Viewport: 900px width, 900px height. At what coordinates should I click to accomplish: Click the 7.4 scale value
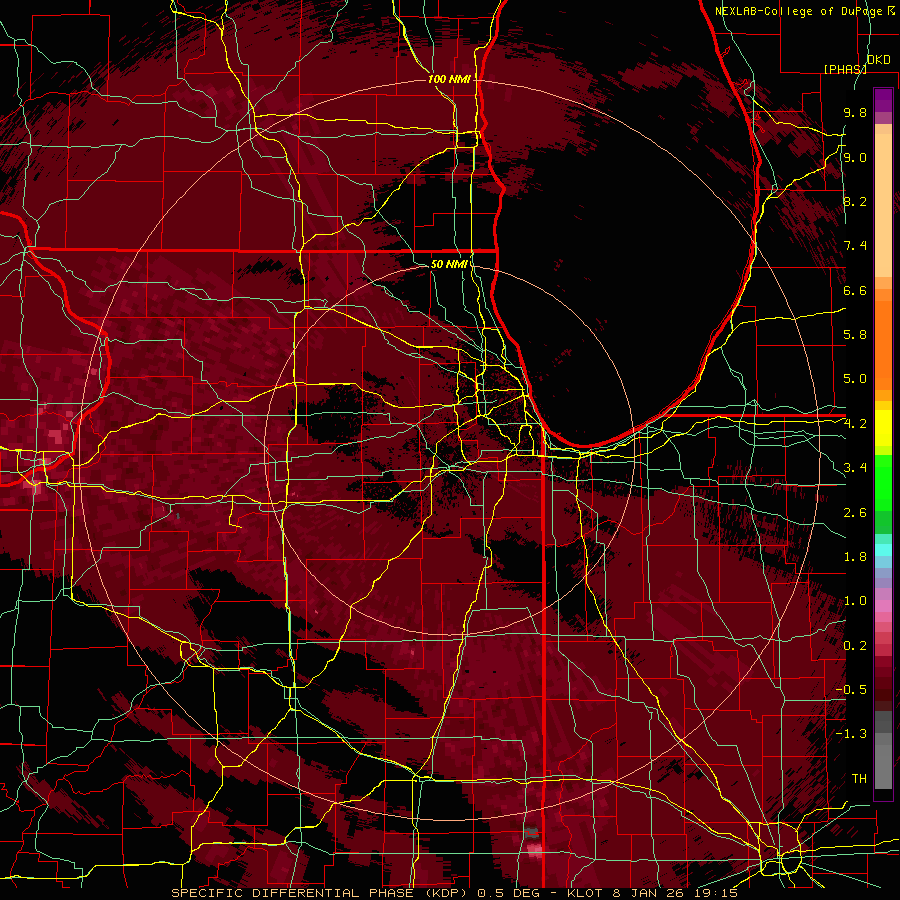(855, 246)
